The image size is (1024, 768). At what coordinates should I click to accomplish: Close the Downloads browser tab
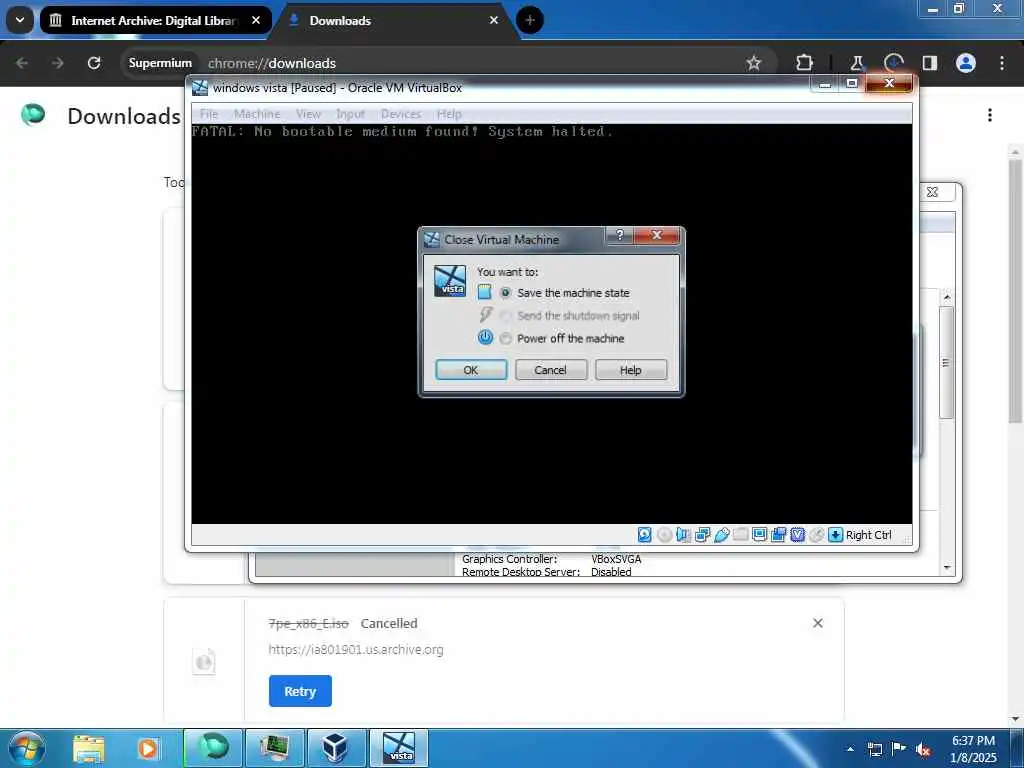494,20
